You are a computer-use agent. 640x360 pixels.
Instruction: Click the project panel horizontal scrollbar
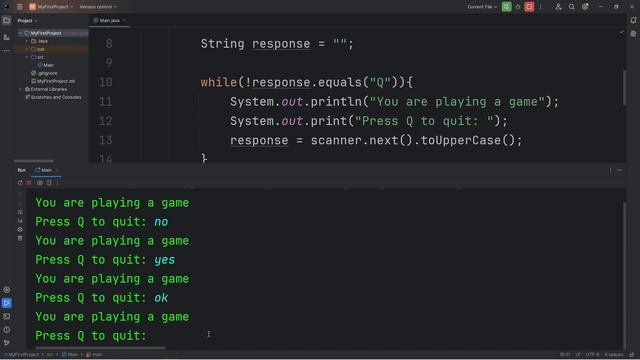coord(34,161)
